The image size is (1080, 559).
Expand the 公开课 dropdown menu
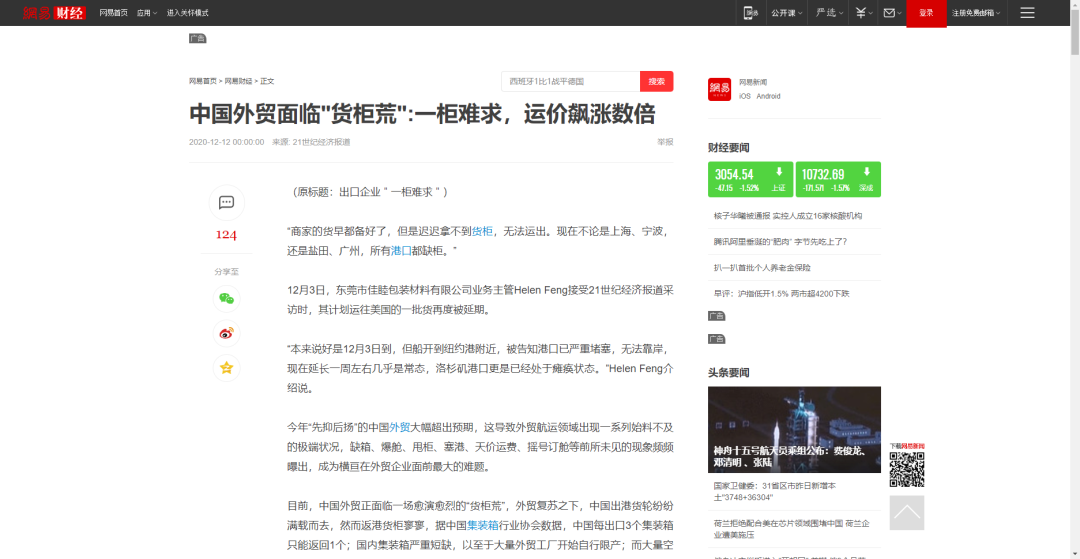786,13
